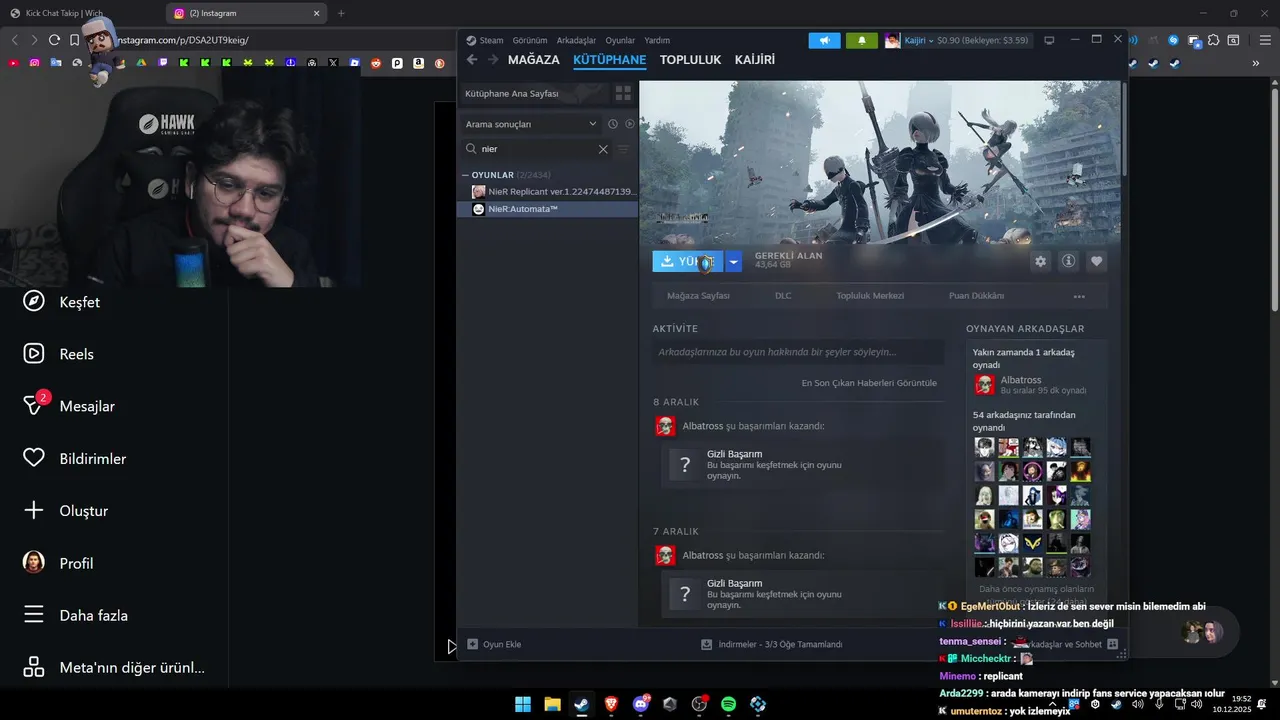The image size is (1280, 720).
Task: Sort library by recent activity clock icon
Action: [613, 124]
